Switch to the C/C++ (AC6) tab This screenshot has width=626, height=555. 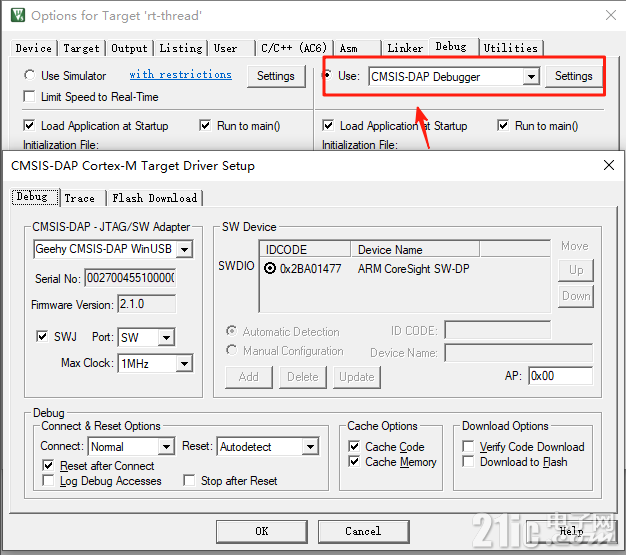pos(294,48)
